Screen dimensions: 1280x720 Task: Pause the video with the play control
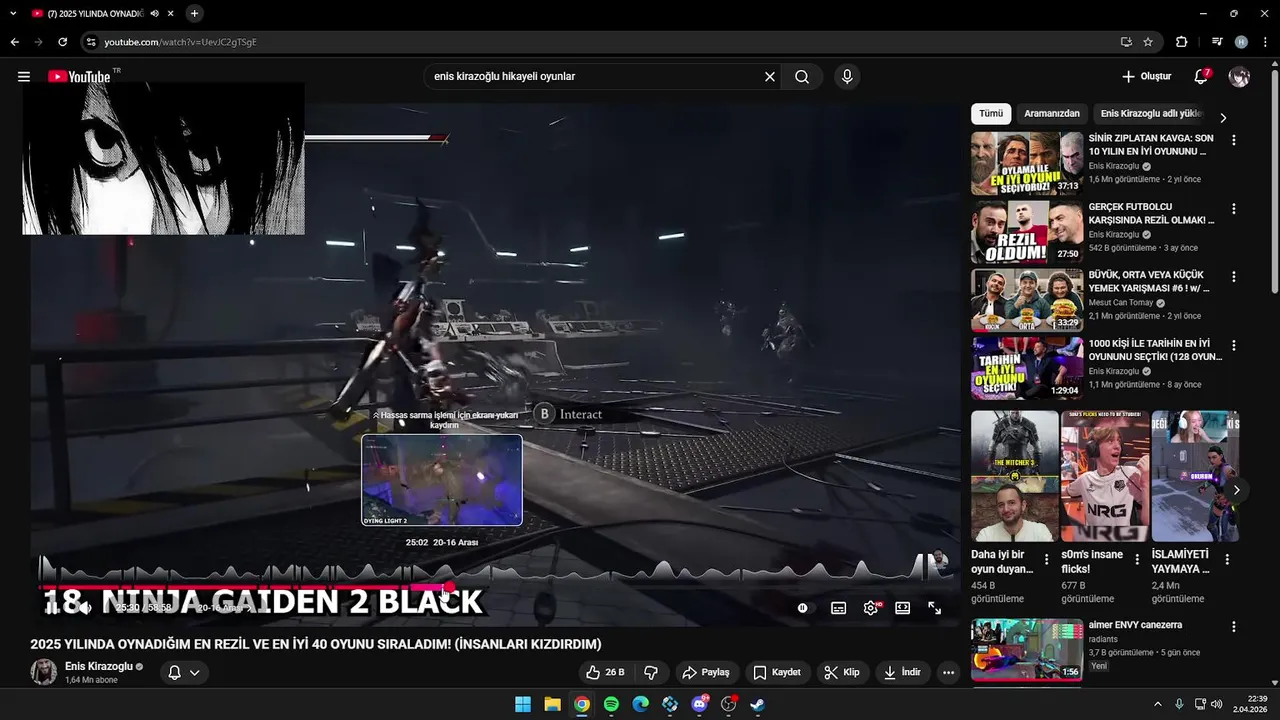54,607
